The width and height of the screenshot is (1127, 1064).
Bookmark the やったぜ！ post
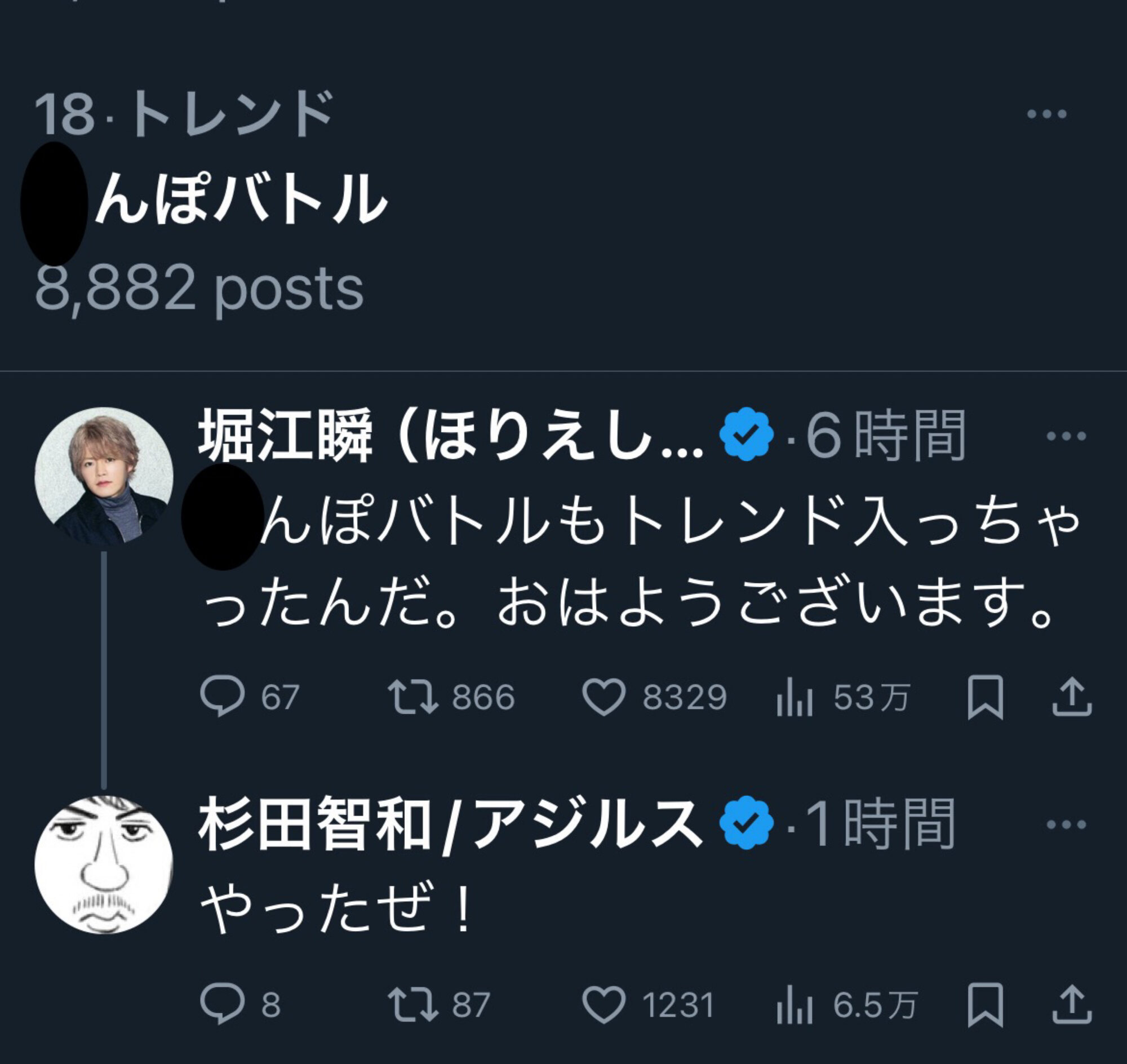click(985, 1005)
